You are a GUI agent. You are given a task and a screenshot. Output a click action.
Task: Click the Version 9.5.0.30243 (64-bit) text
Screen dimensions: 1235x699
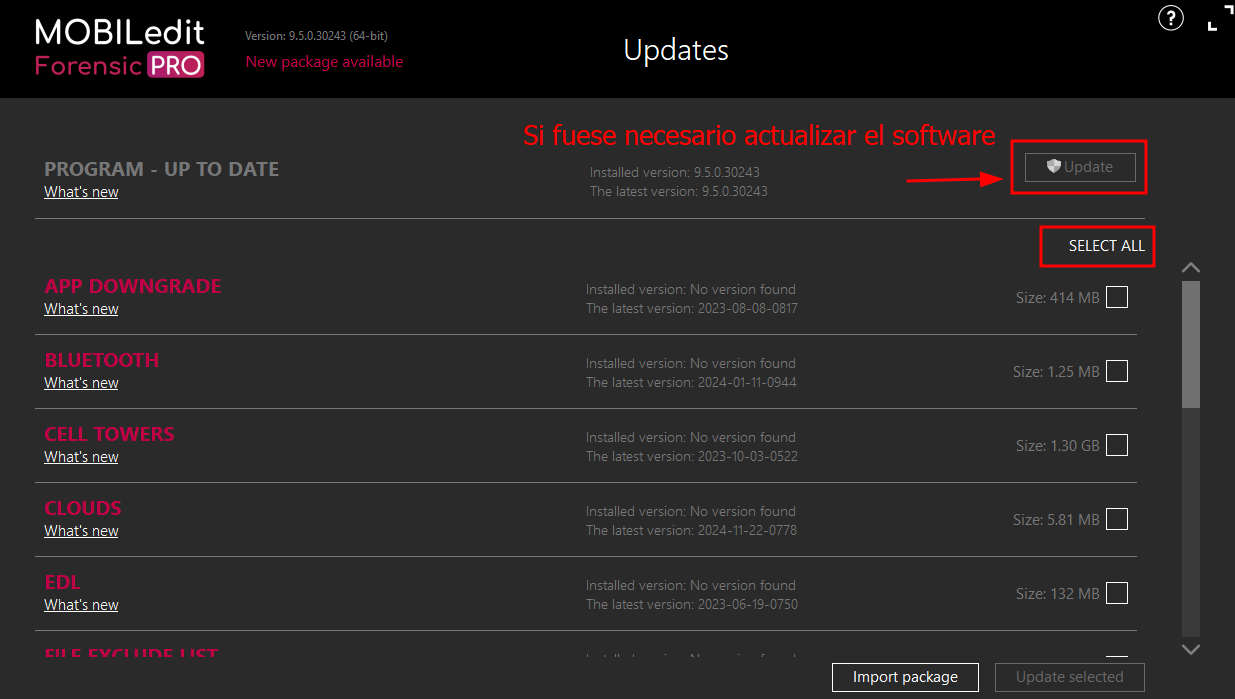(316, 36)
